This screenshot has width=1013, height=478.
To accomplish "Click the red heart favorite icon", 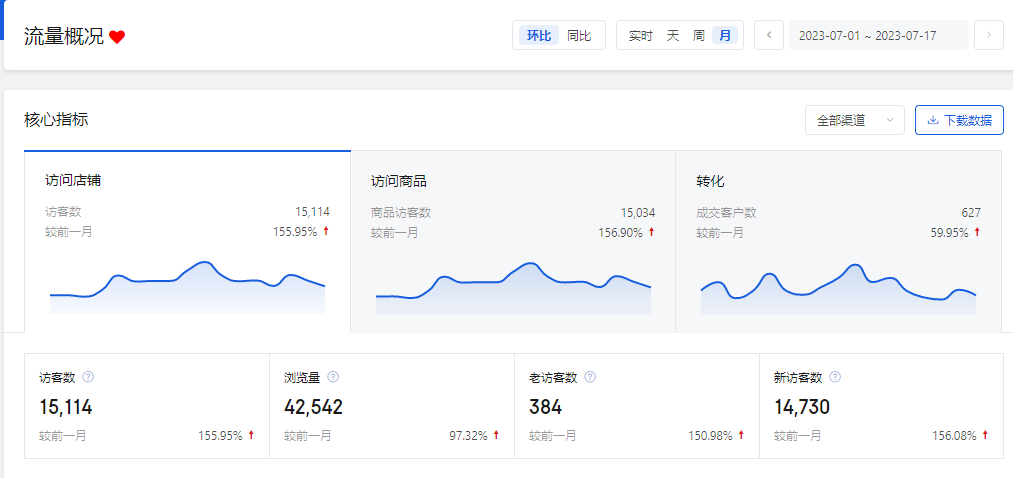I will tap(117, 37).
